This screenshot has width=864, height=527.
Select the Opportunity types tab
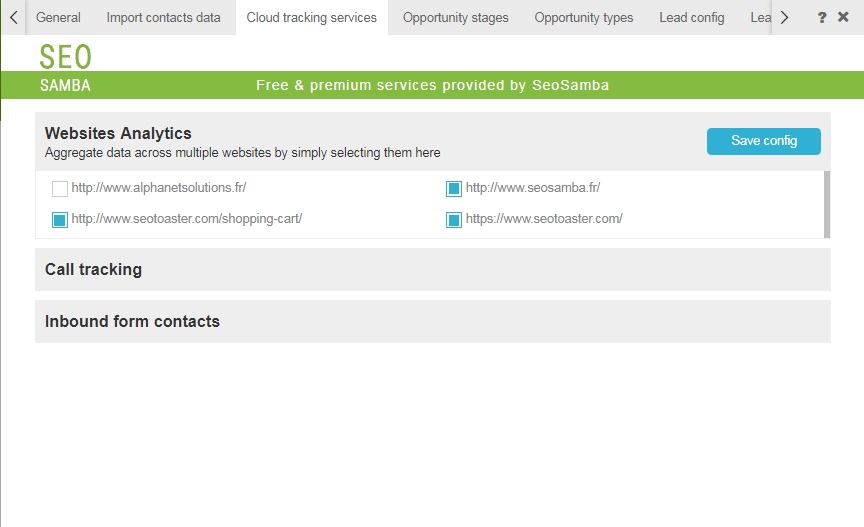pos(584,18)
